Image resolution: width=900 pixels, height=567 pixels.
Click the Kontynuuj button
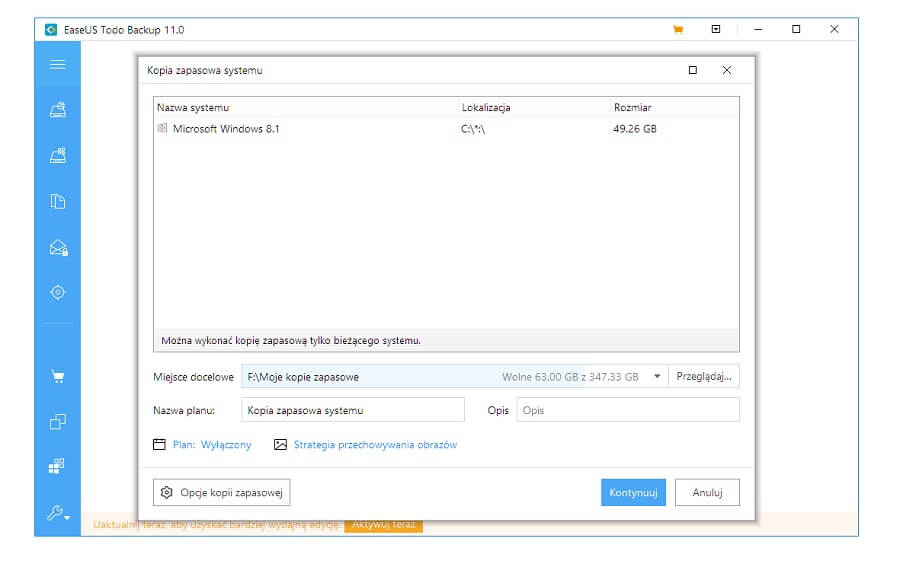click(633, 492)
